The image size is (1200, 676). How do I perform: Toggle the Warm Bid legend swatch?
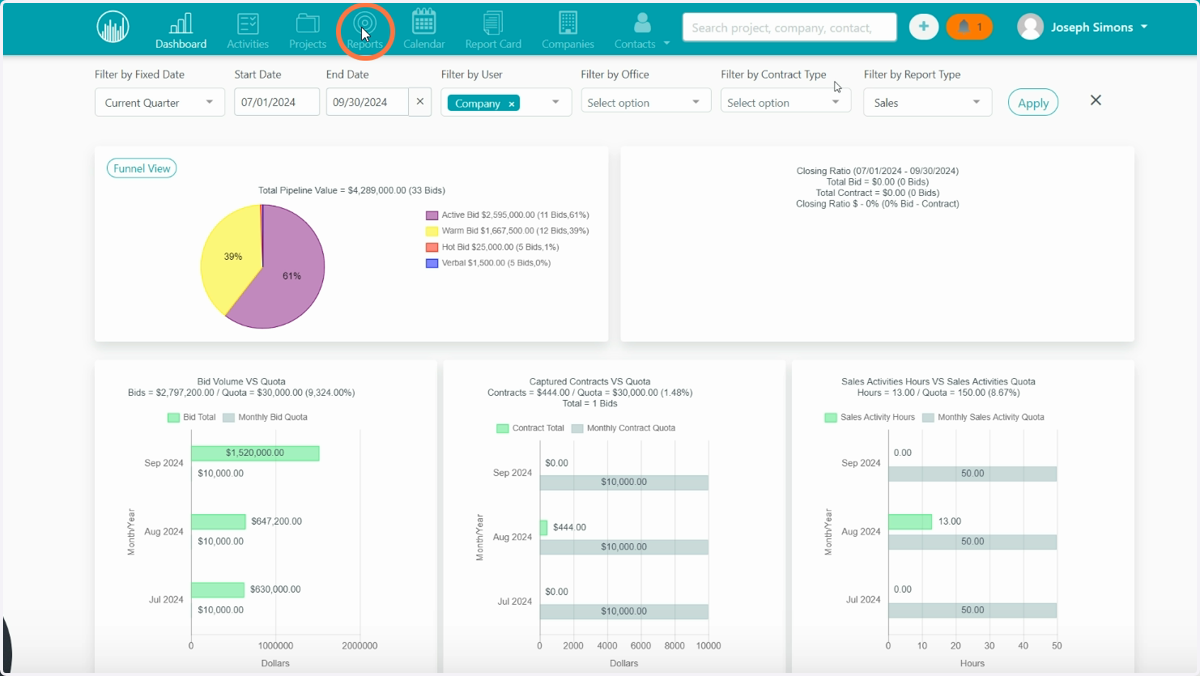click(x=432, y=231)
